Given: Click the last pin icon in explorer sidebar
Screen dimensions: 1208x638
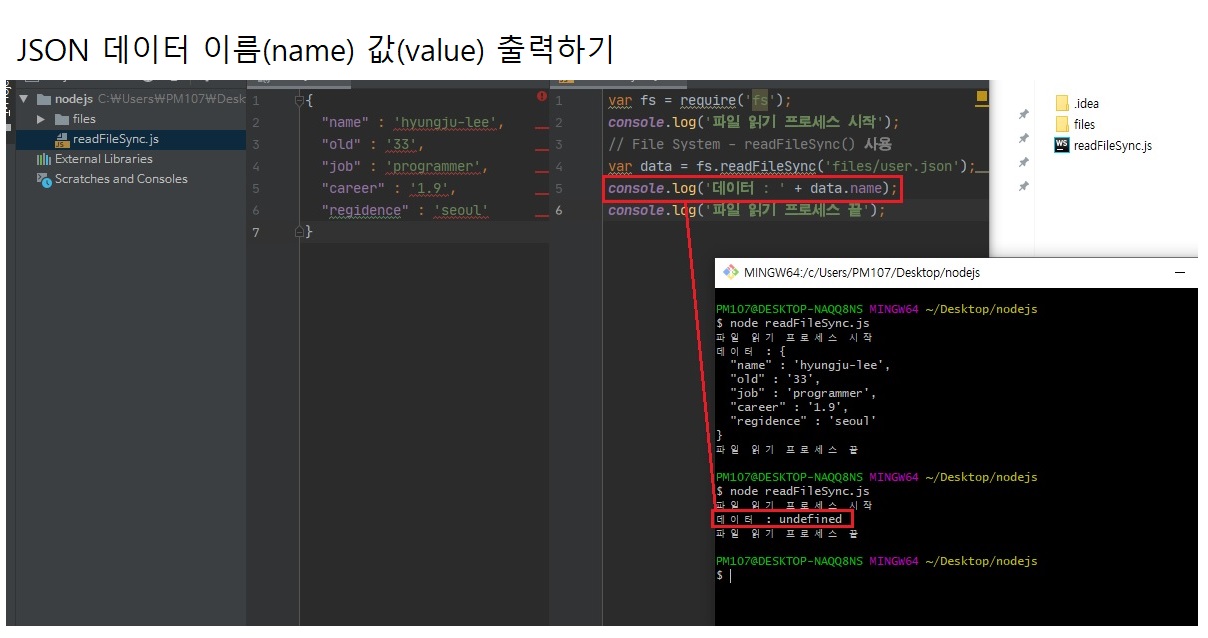Looking at the screenshot, I should [1023, 187].
